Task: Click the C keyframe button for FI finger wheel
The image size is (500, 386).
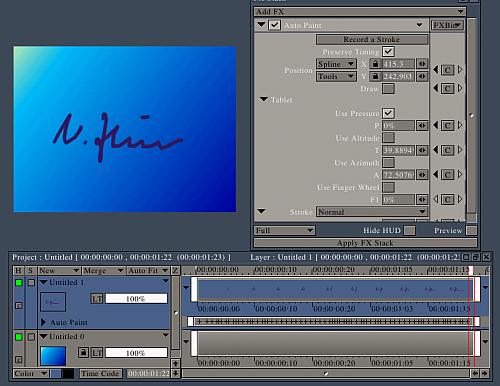Action: [448, 199]
